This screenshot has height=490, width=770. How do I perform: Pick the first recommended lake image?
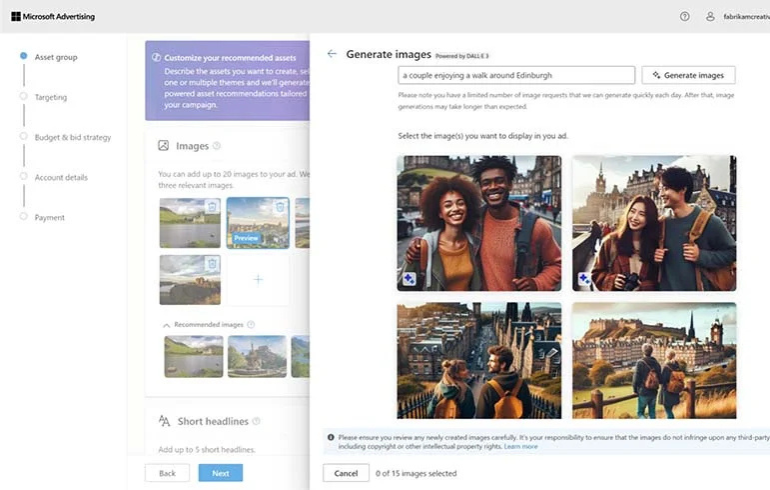point(193,356)
